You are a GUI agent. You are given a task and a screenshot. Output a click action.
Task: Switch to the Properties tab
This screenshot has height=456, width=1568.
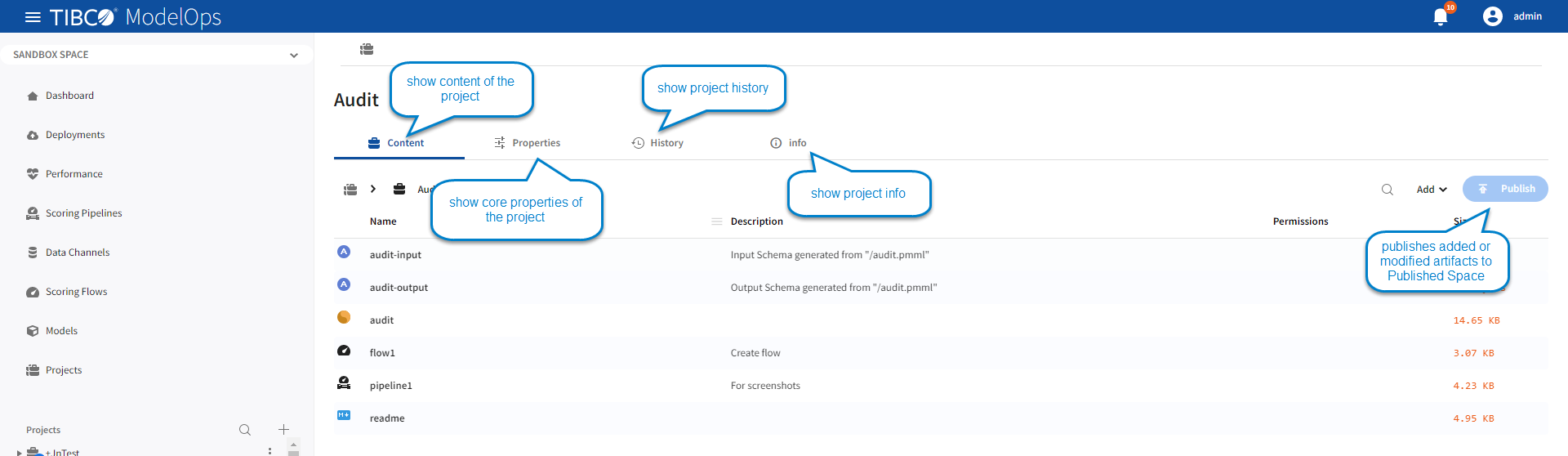coord(528,143)
